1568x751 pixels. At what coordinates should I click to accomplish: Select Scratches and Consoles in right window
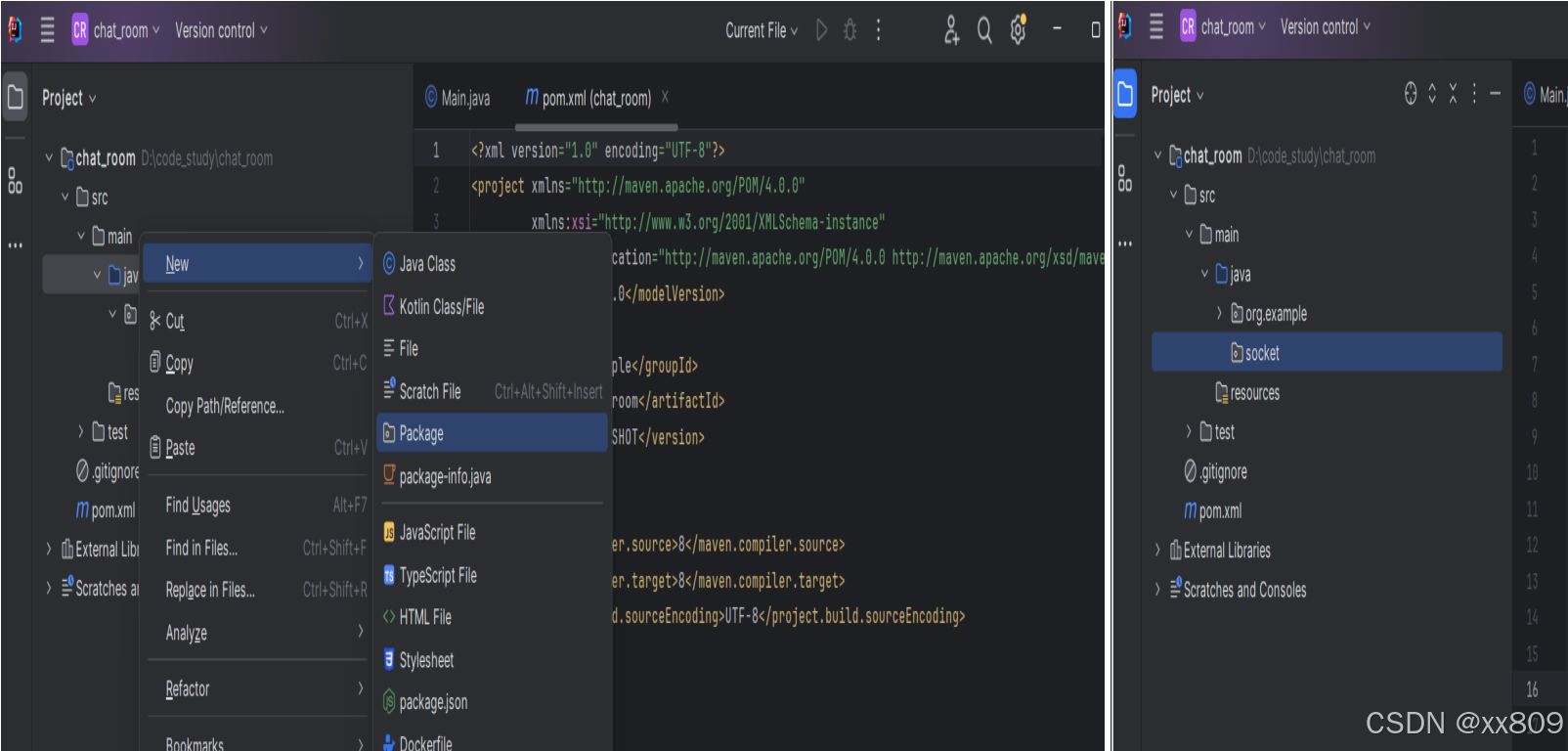click(x=1238, y=590)
